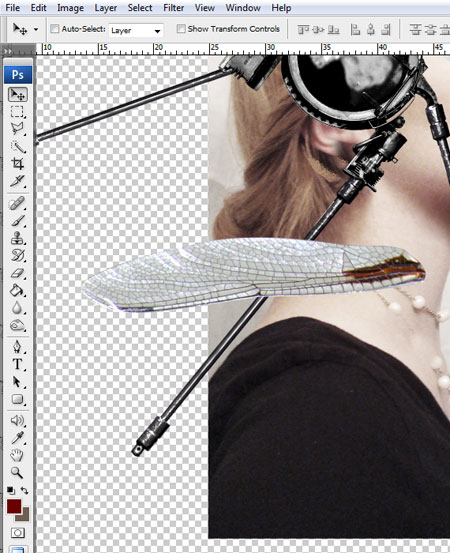Click the horizontal ruler above canvas
The width and height of the screenshot is (450, 553).
(x=243, y=49)
